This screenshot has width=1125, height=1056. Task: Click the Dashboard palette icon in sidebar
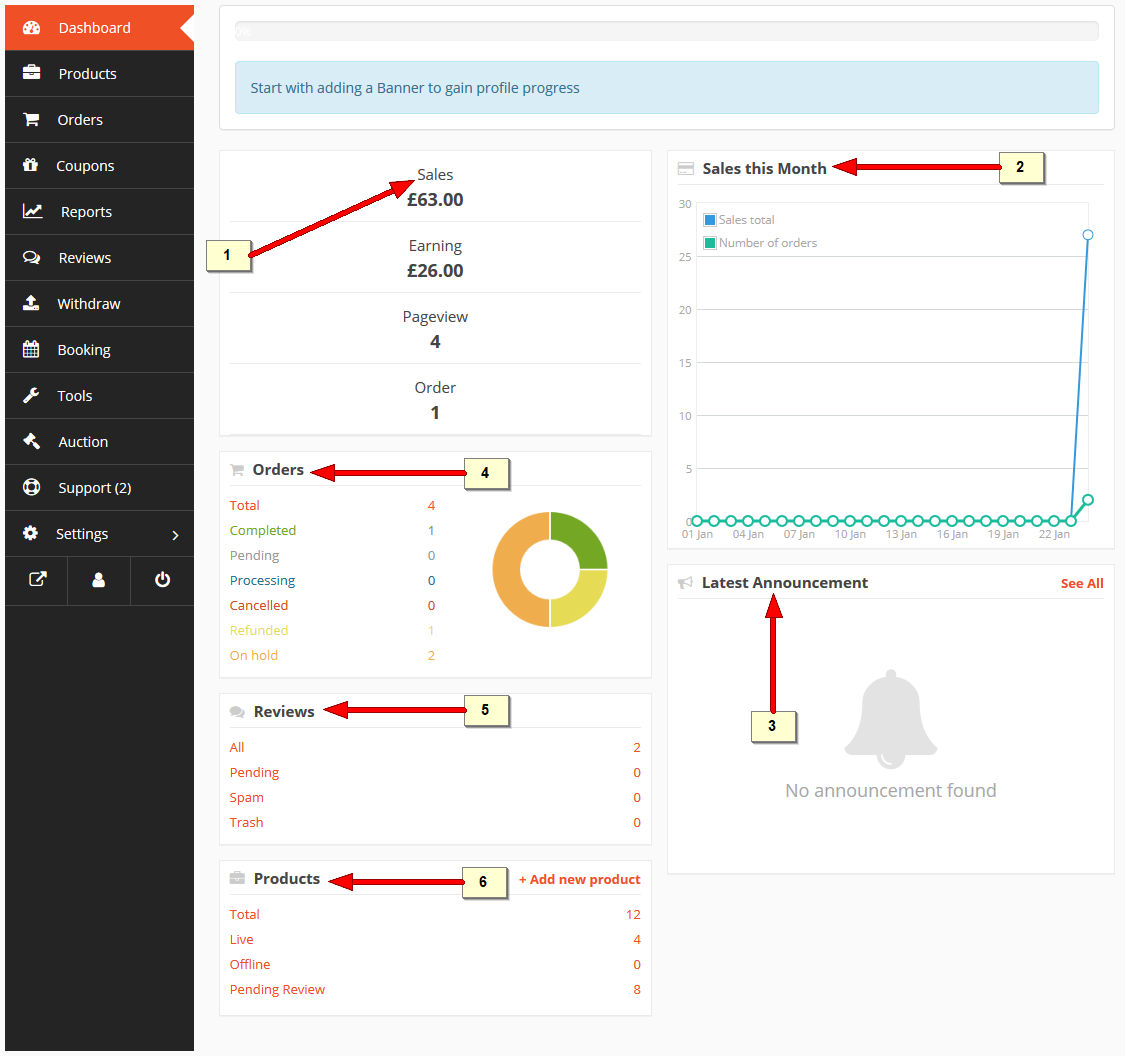32,27
